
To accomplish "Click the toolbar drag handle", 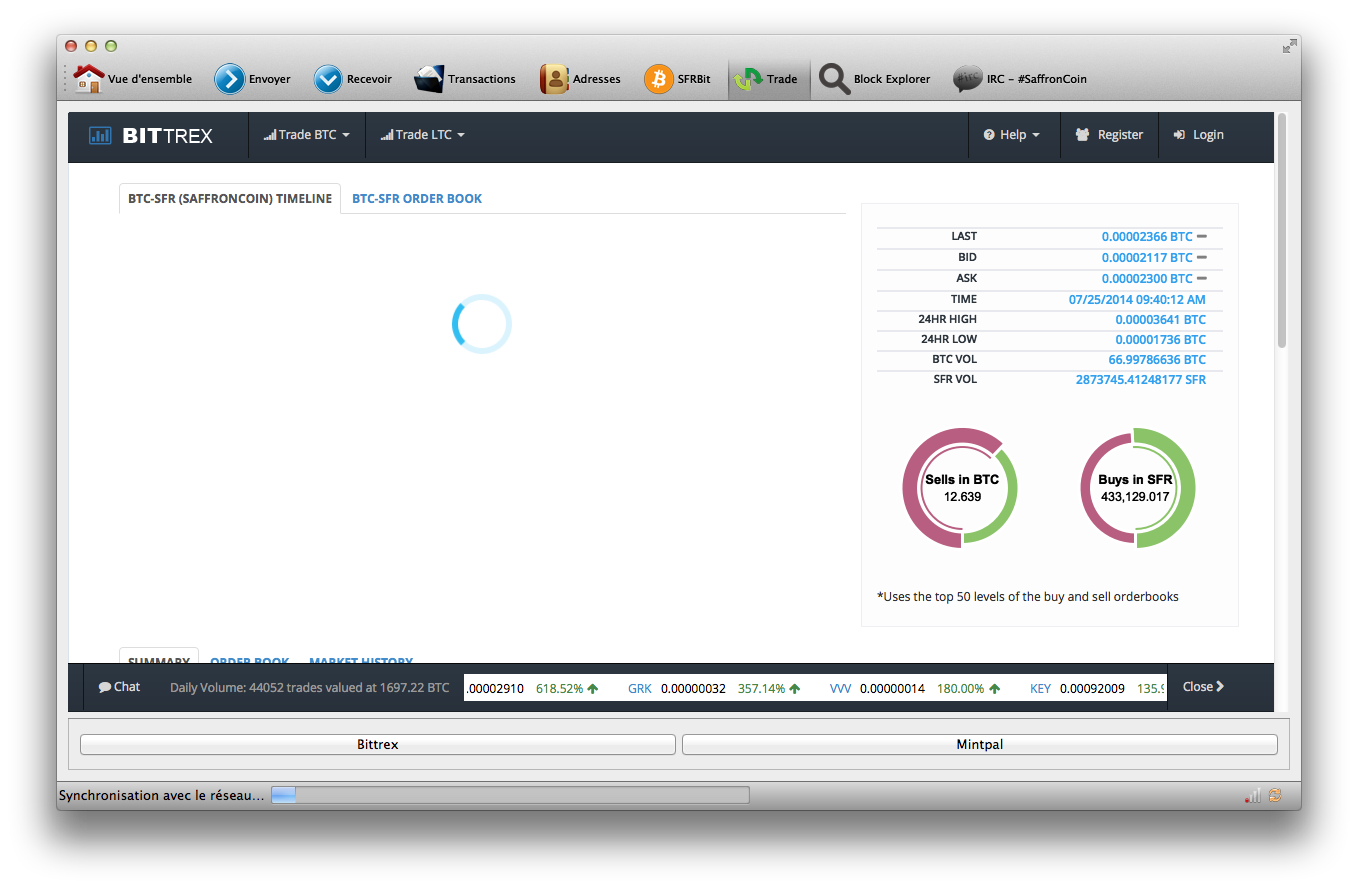I will click(x=66, y=79).
